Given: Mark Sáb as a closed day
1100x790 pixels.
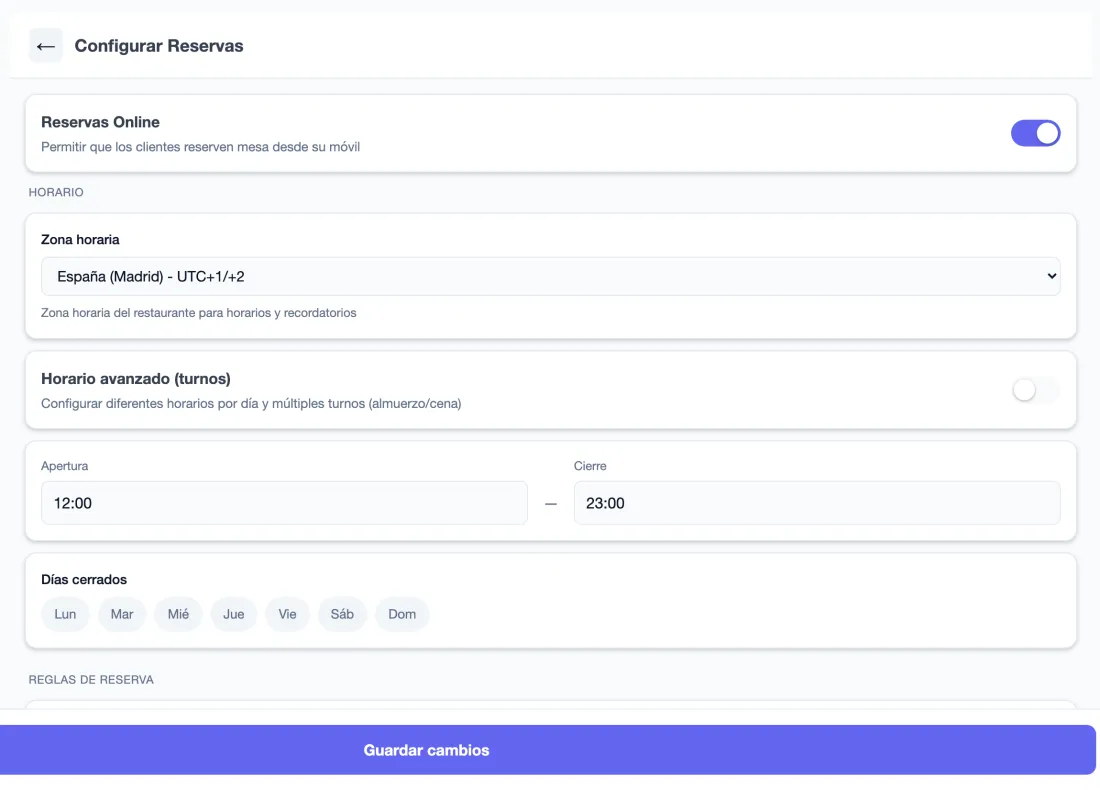Looking at the screenshot, I should pyautogui.click(x=342, y=615).
